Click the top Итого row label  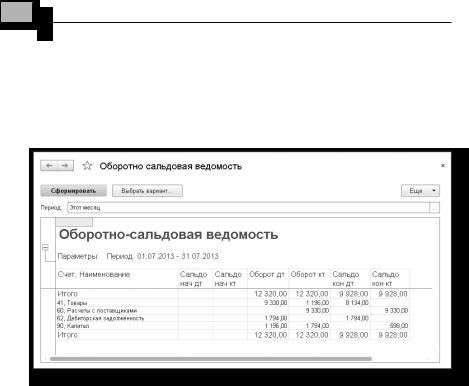click(67, 294)
